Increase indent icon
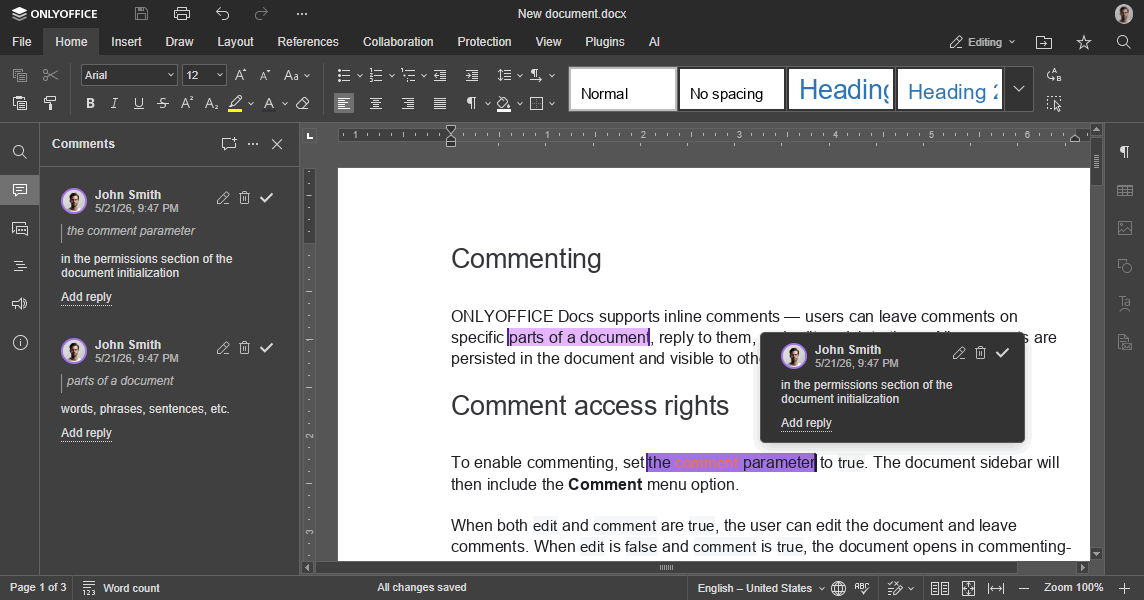Image resolution: width=1144 pixels, height=600 pixels. click(x=472, y=75)
